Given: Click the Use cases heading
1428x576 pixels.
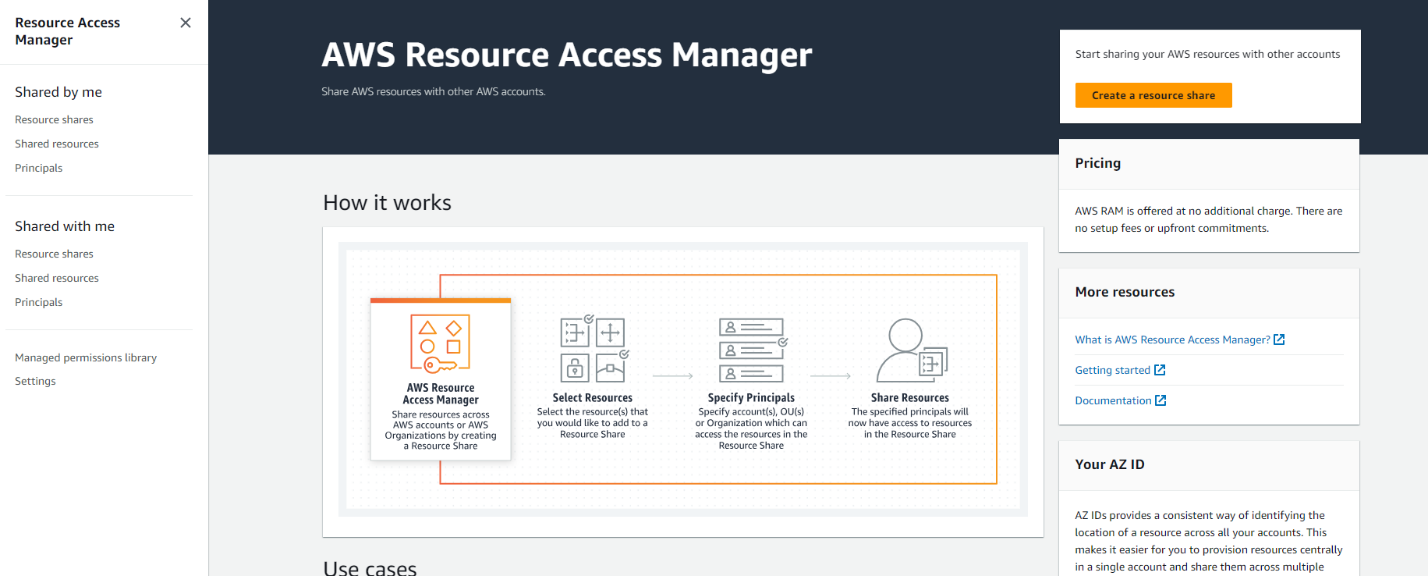Looking at the screenshot, I should [x=369, y=568].
